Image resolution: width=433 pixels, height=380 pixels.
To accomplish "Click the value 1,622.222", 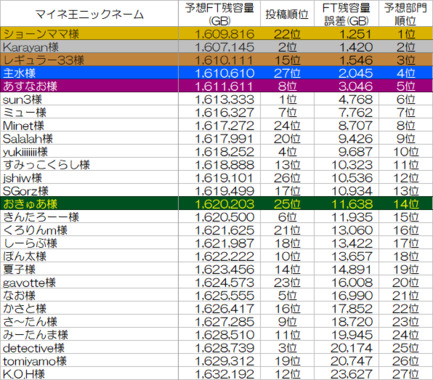I will [224, 256].
